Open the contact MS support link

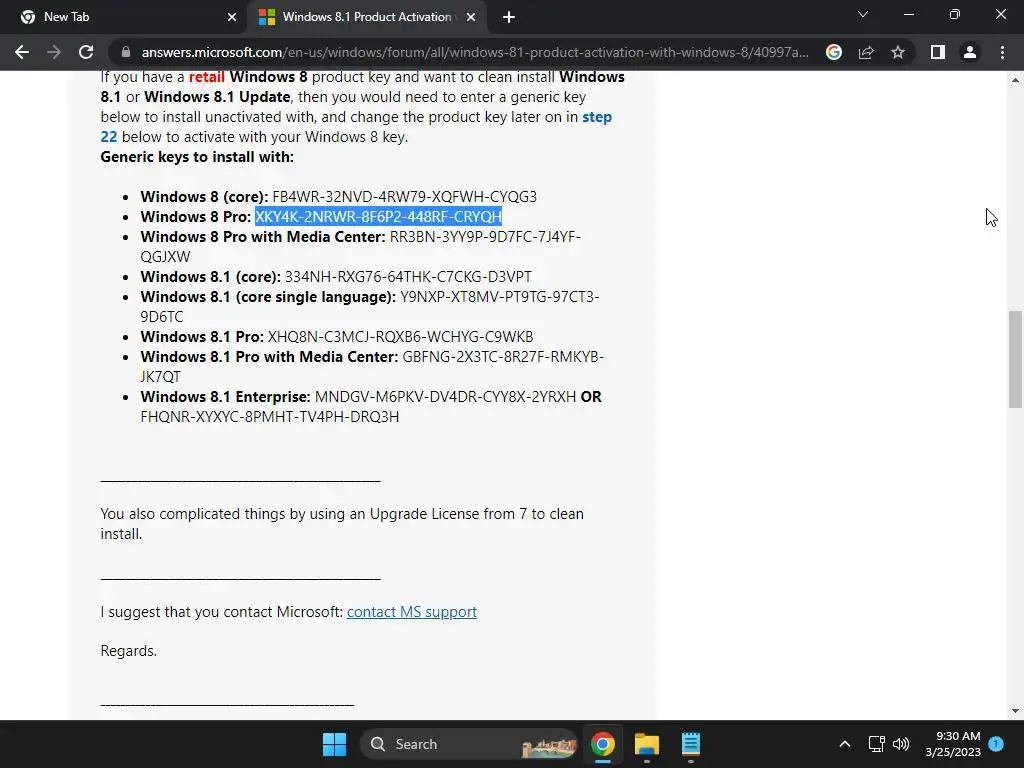point(411,612)
